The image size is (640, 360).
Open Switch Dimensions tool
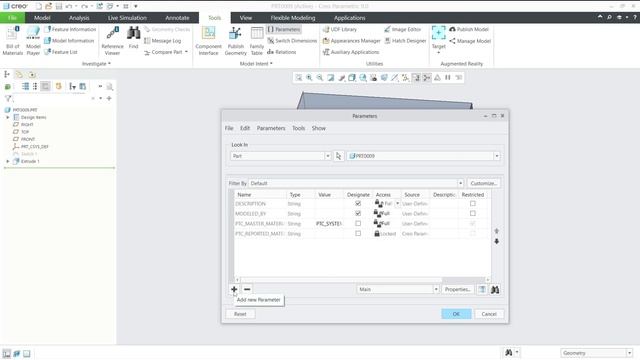pos(292,41)
